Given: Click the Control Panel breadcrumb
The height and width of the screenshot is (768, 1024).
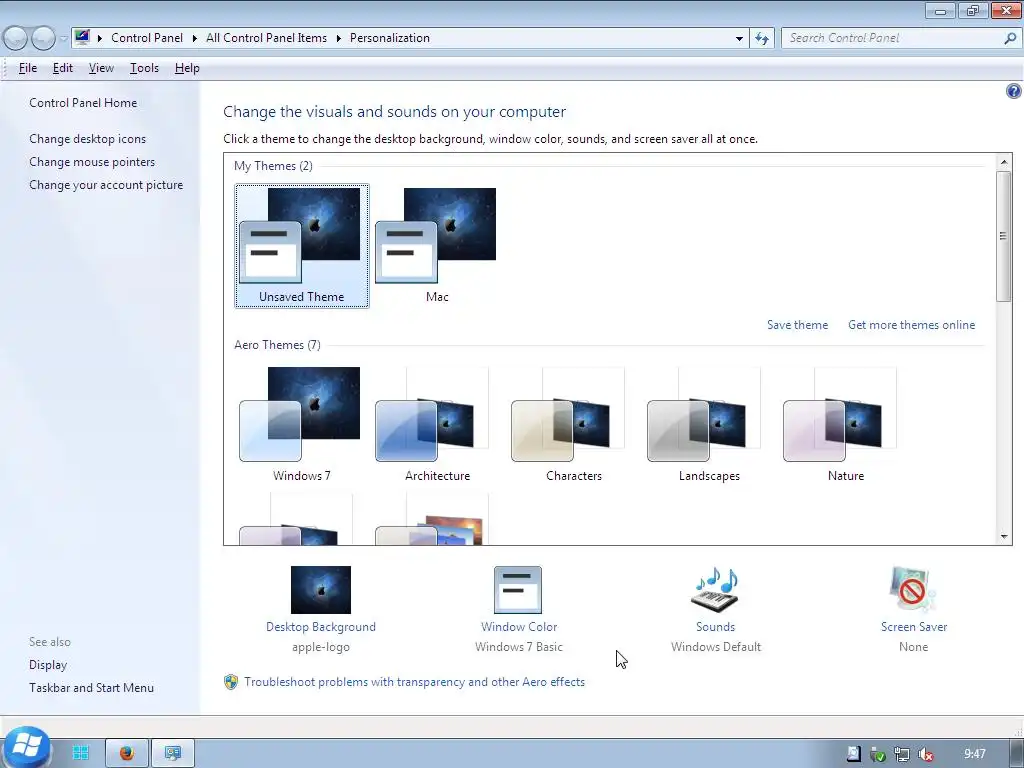Looking at the screenshot, I should 147,38.
